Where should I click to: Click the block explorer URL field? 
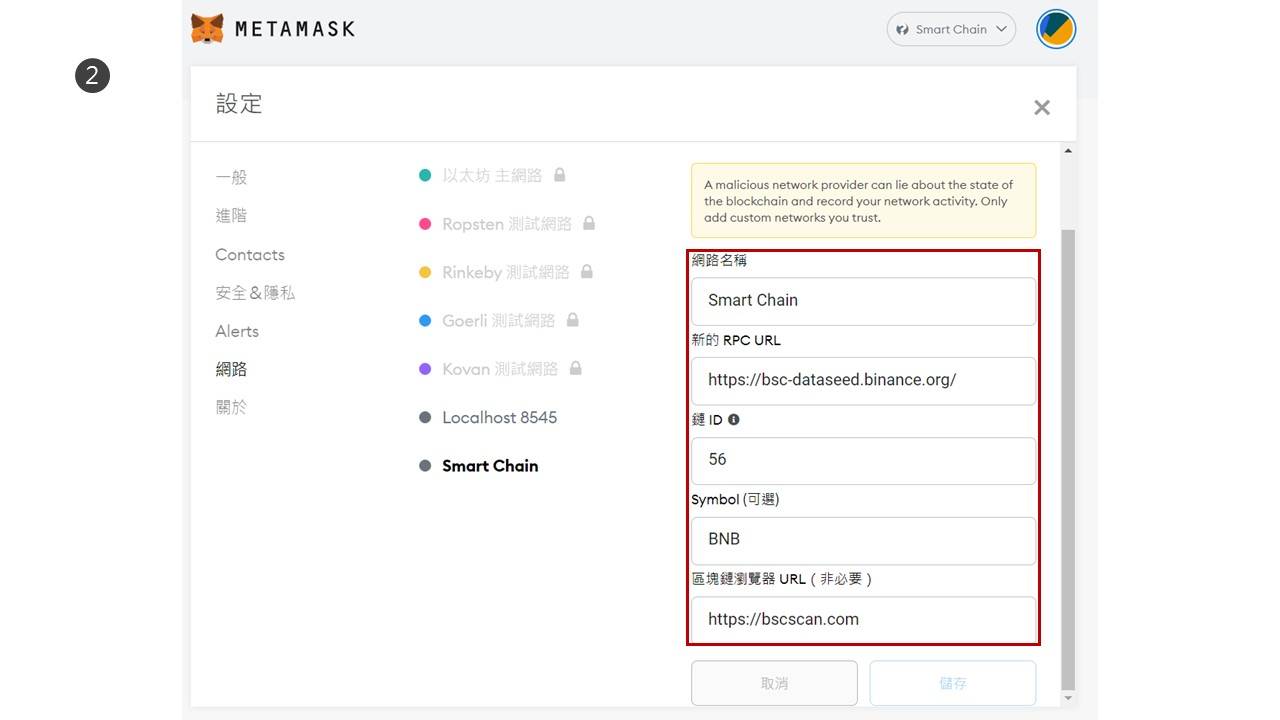point(863,619)
